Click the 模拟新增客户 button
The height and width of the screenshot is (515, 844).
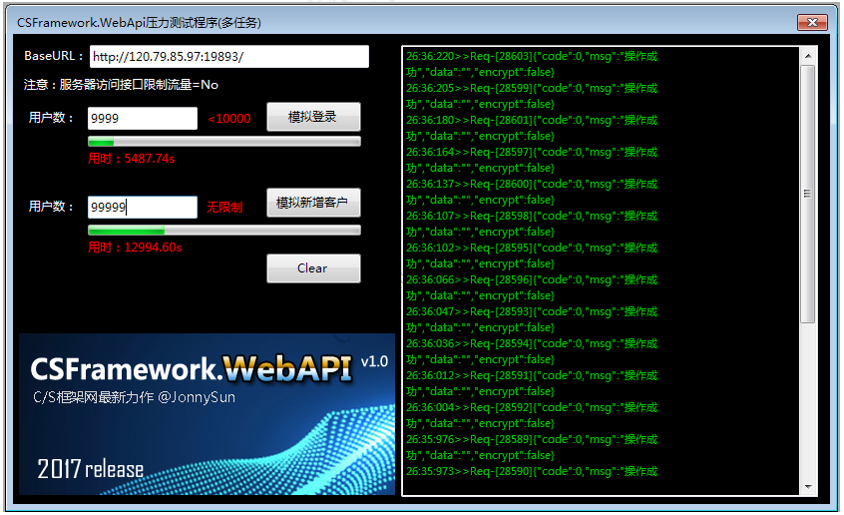point(313,203)
